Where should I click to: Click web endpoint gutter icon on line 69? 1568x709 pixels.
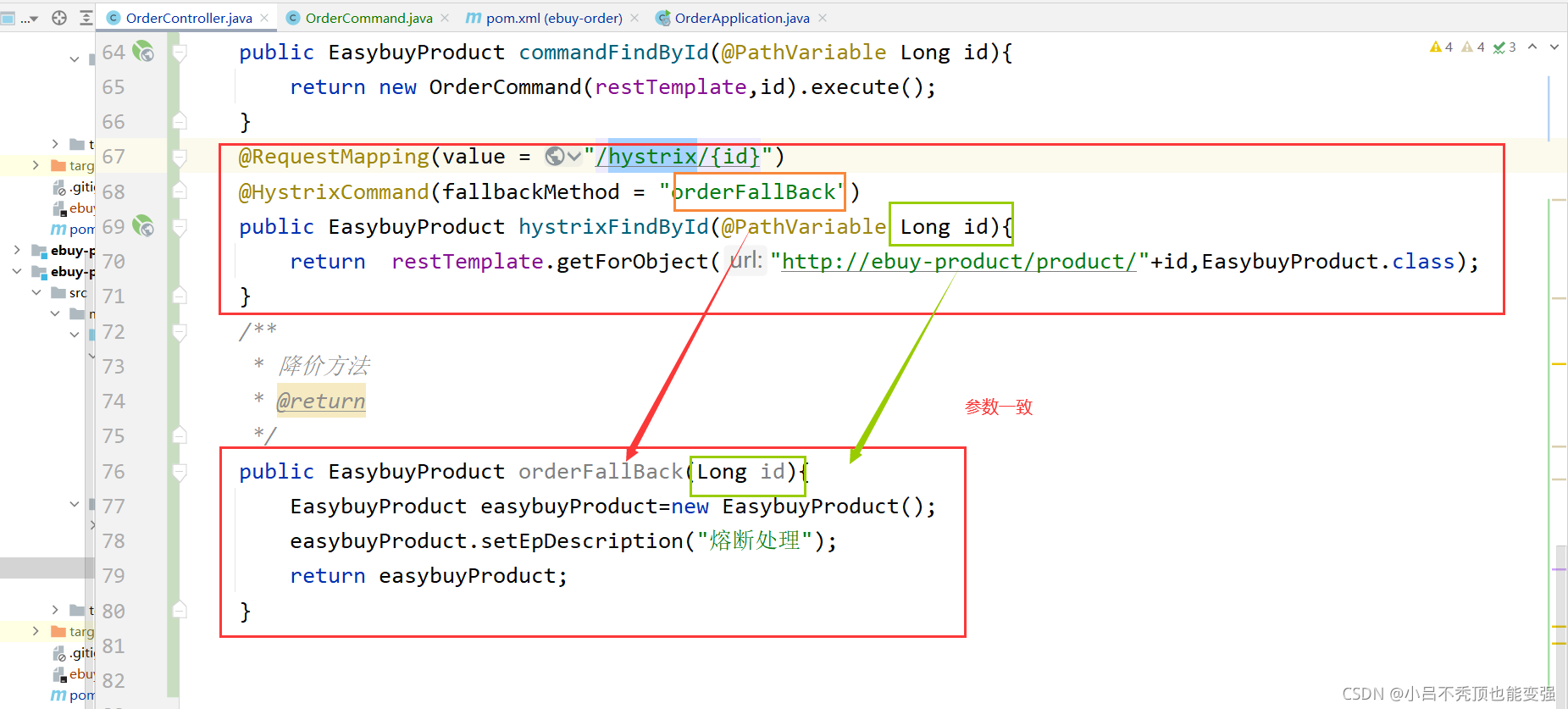(143, 226)
